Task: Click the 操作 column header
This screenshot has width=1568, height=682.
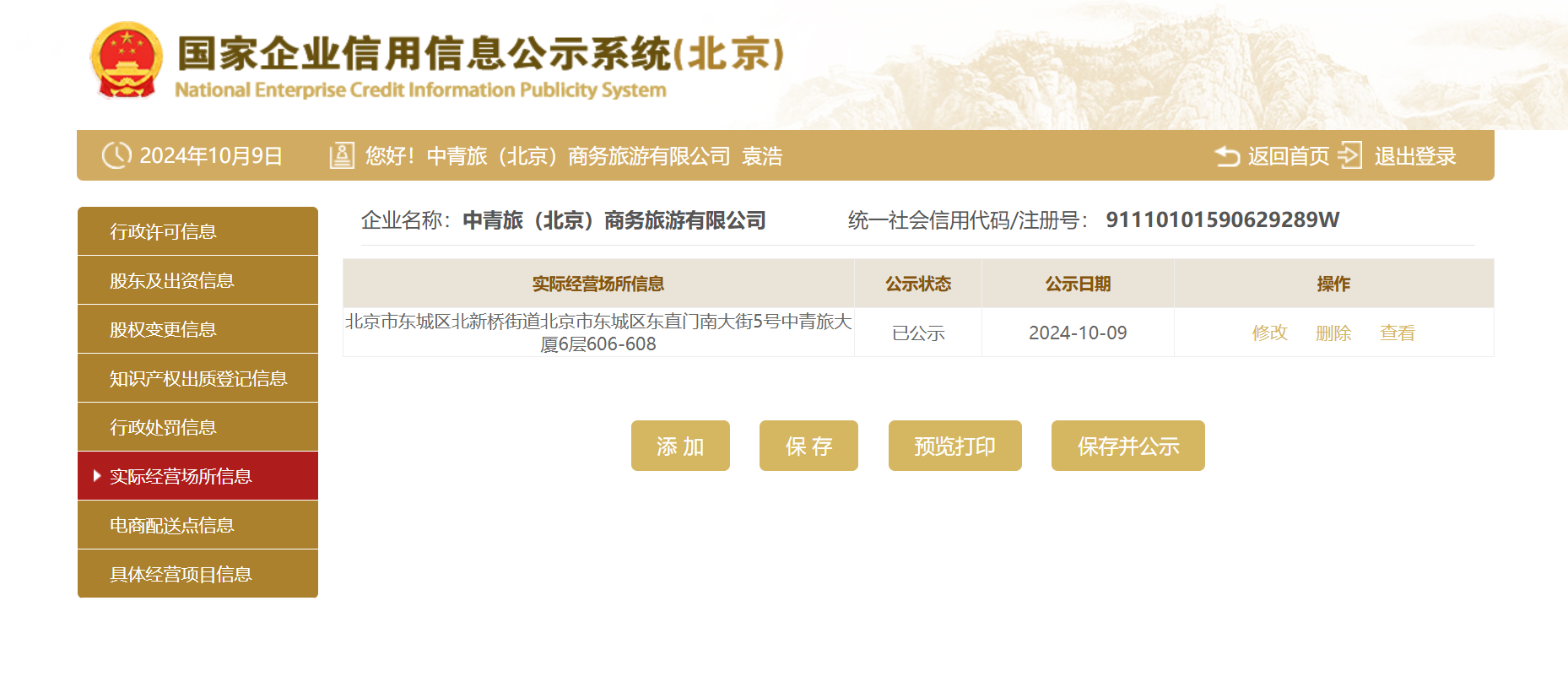Action: (1333, 284)
